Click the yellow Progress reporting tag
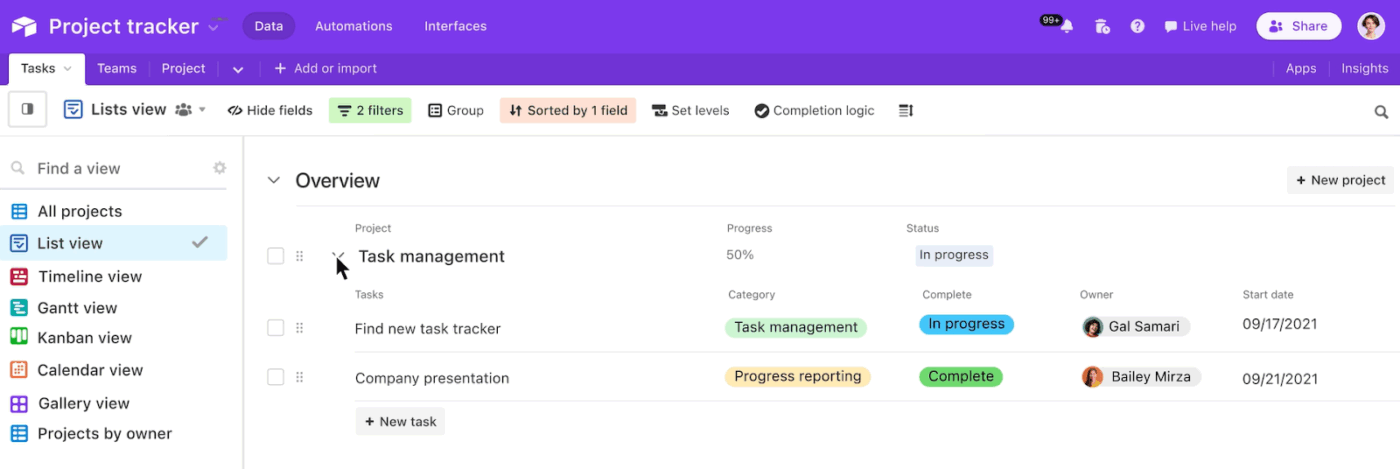The height and width of the screenshot is (469, 1400). (798, 377)
